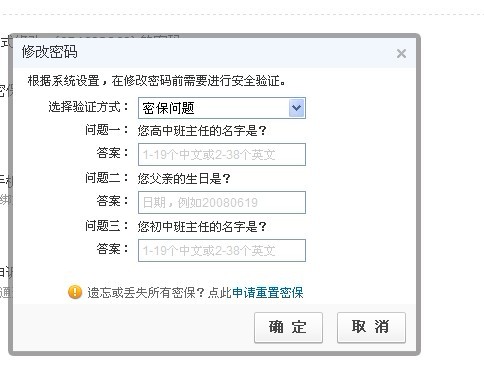
Task: Expand the verification method dropdown arrow
Action: tap(296, 108)
